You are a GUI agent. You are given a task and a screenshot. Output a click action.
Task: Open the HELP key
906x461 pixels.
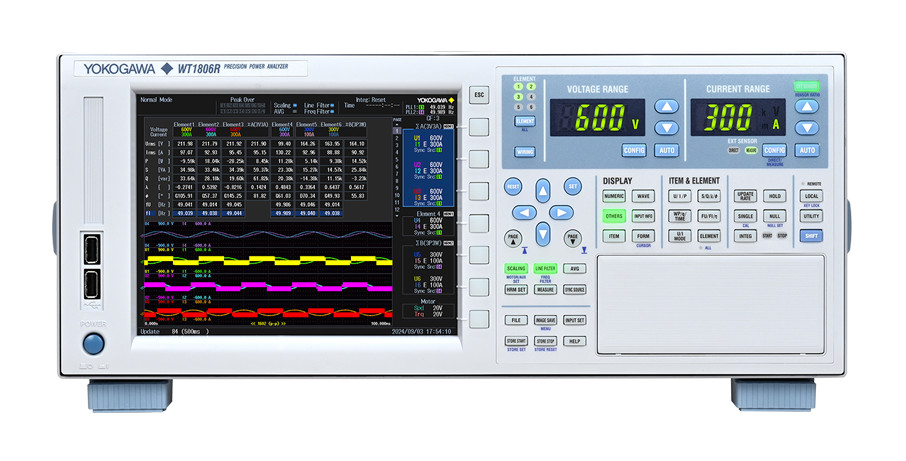574,341
